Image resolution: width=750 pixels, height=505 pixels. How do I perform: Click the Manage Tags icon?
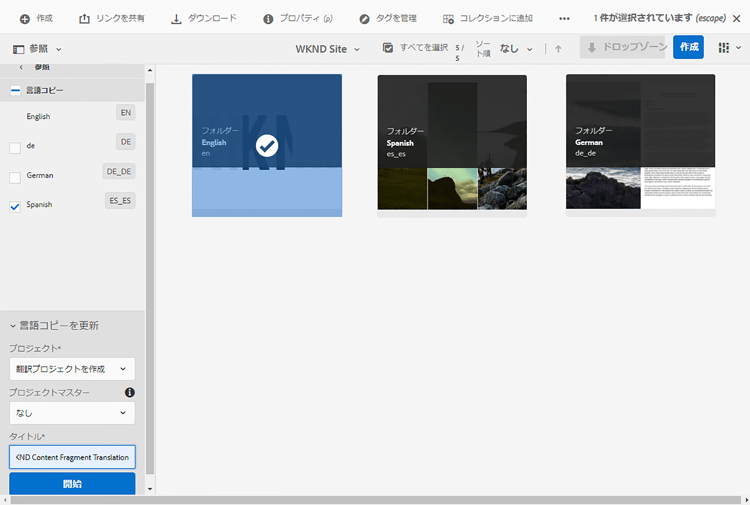(364, 19)
